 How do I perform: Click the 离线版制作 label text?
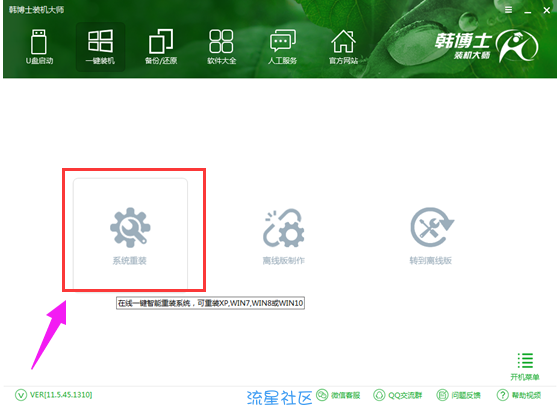[x=283, y=261]
